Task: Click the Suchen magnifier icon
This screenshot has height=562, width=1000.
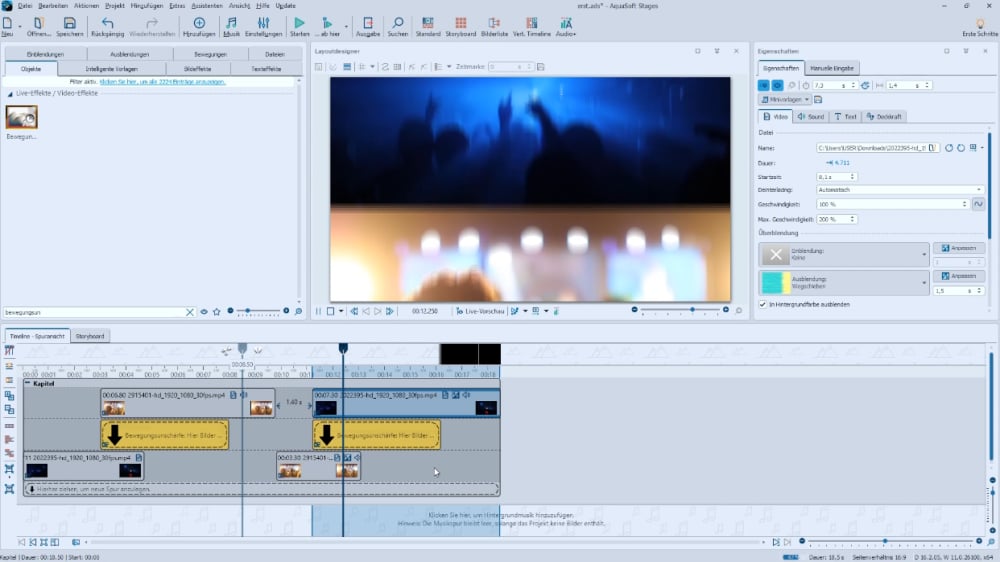Action: tap(397, 23)
